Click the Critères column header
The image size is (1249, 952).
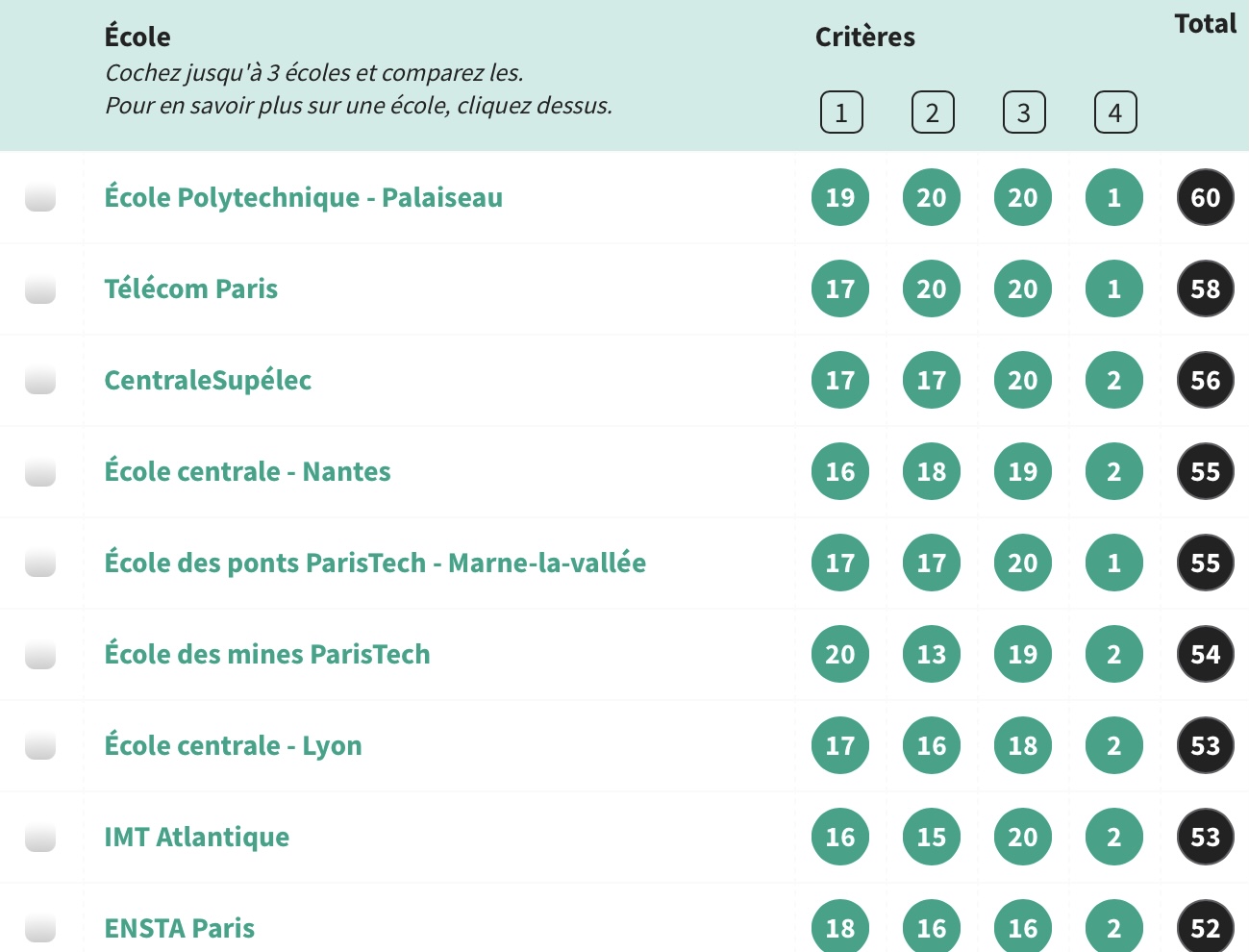[x=864, y=37]
